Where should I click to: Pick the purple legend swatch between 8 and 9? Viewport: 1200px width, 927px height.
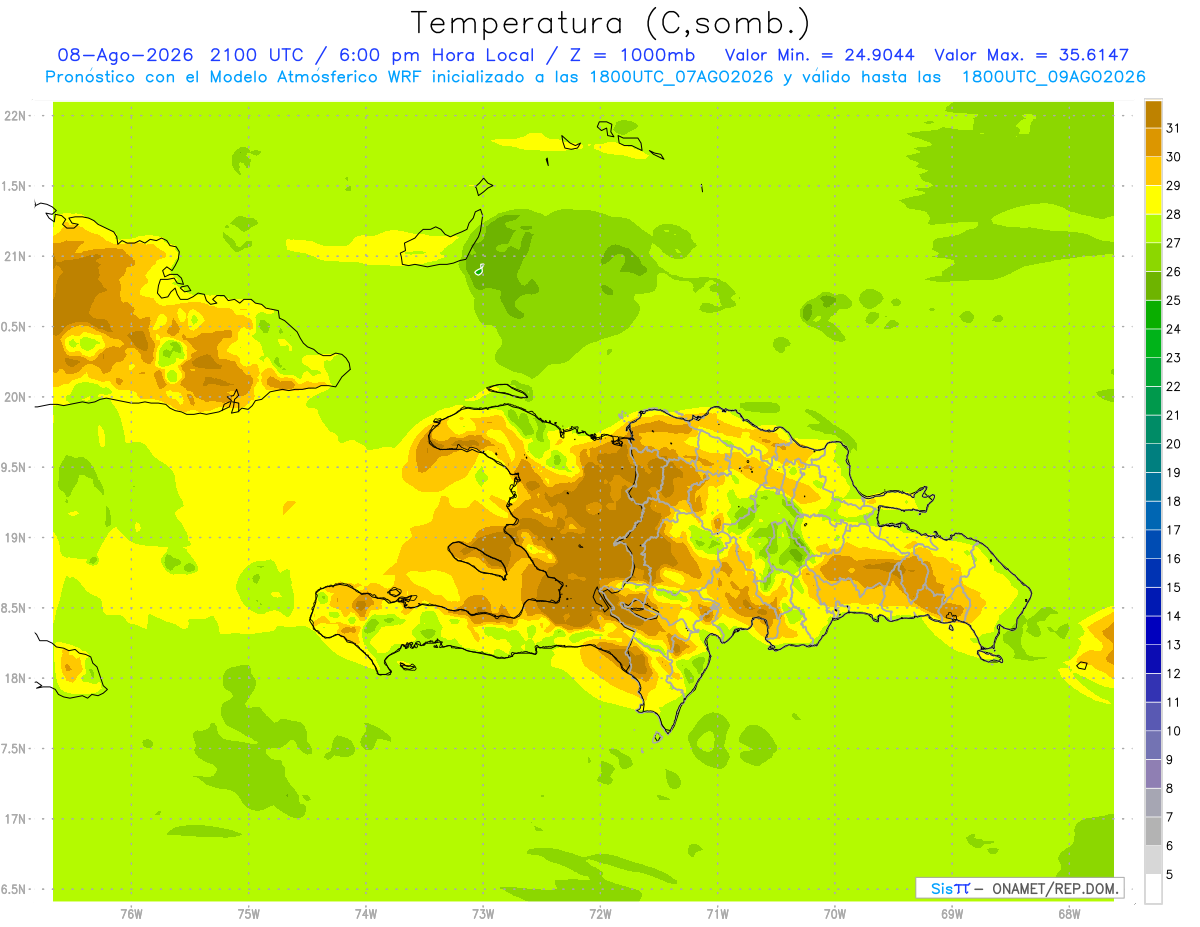click(x=1153, y=774)
